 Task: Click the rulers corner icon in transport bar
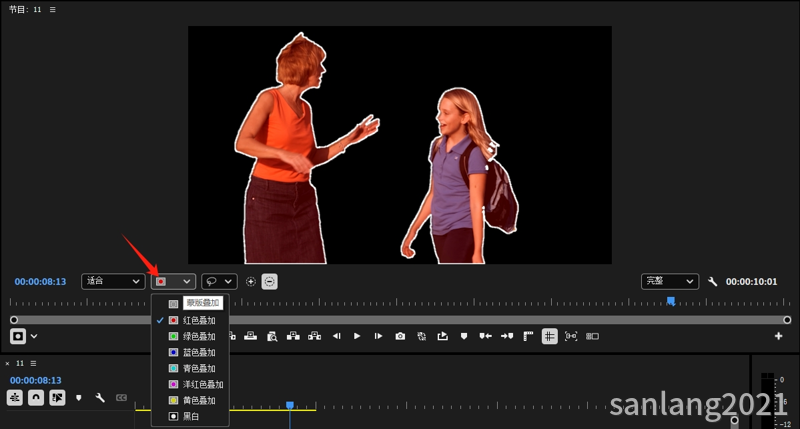528,336
